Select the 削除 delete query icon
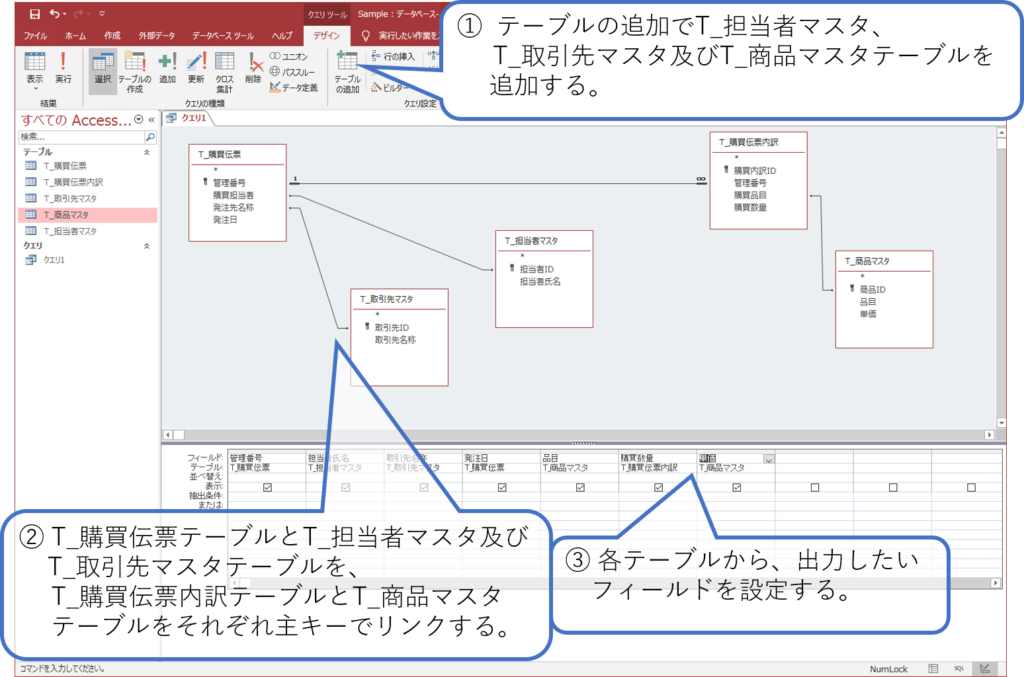1024x677 pixels. pos(253,68)
